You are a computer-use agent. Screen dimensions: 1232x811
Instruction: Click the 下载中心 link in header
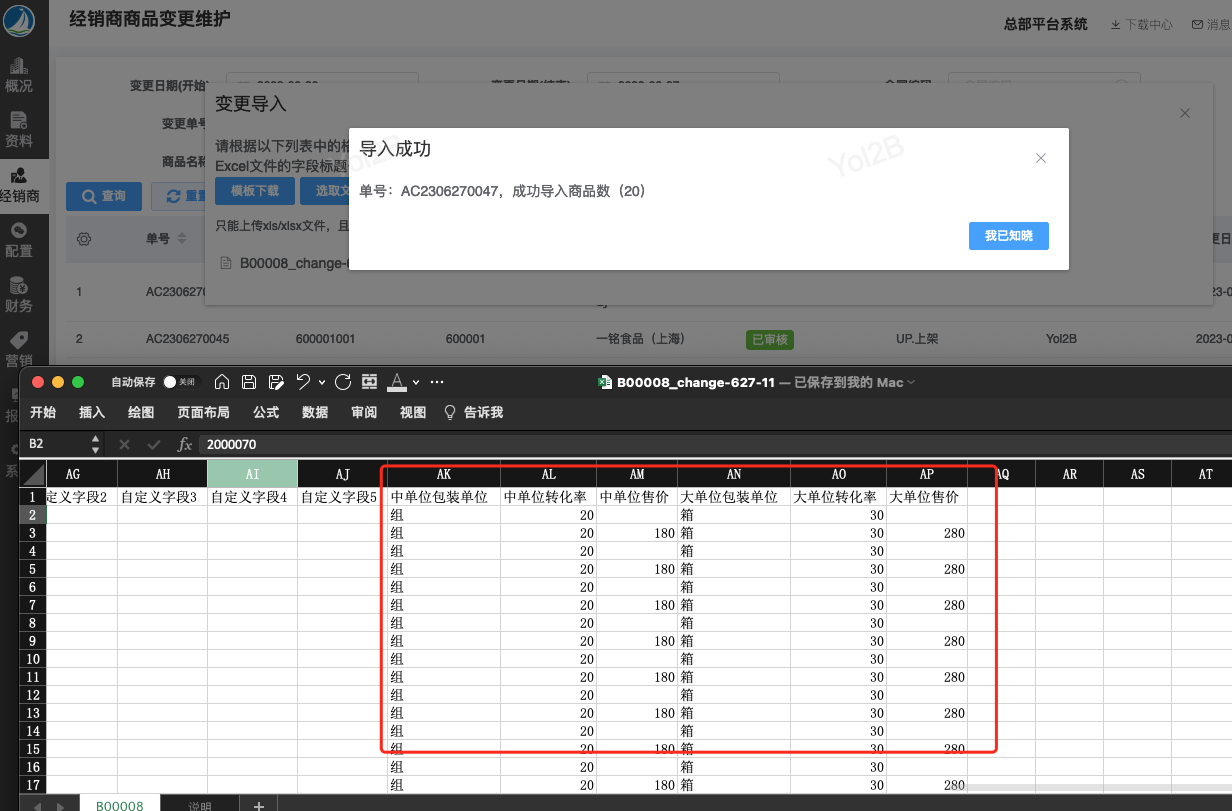pos(1142,24)
